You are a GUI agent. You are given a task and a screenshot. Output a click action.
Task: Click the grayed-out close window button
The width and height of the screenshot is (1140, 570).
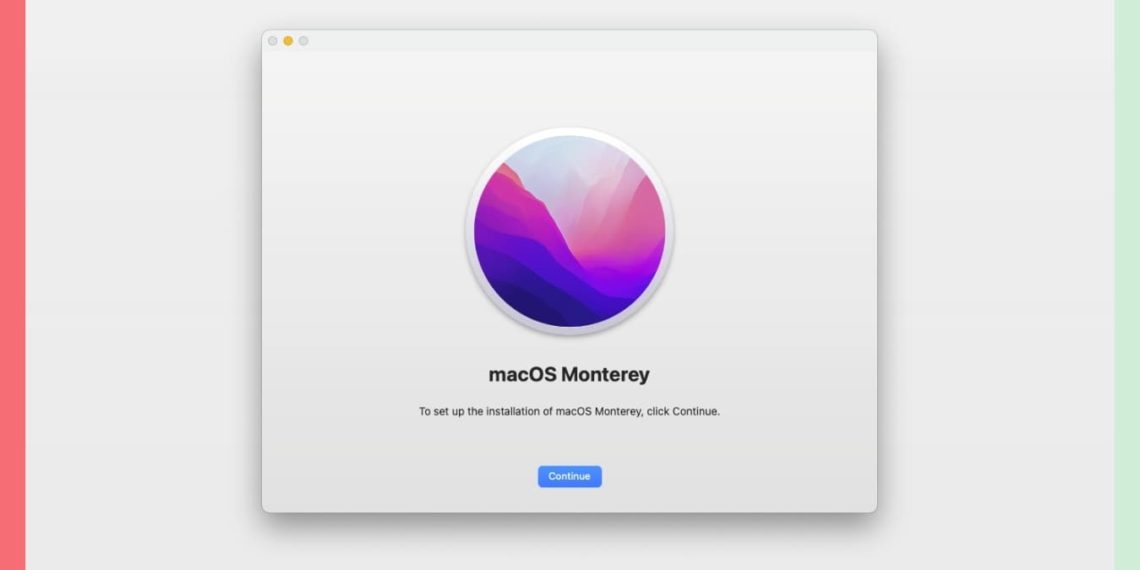[x=273, y=41]
